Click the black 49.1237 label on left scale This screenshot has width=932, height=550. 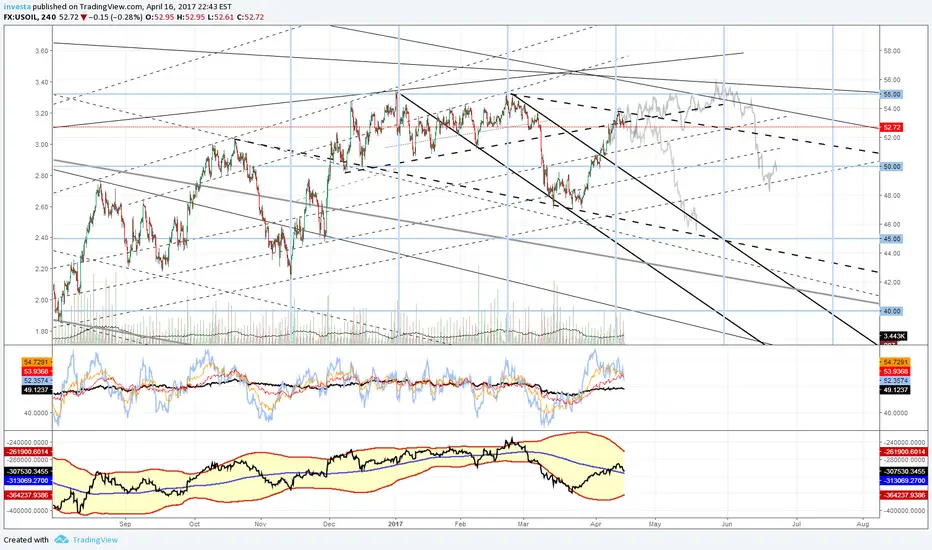37,390
